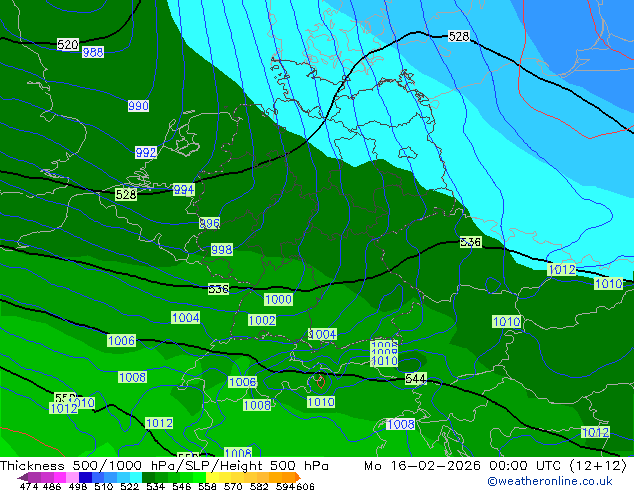Click the 486 legend scale value

(52, 486)
